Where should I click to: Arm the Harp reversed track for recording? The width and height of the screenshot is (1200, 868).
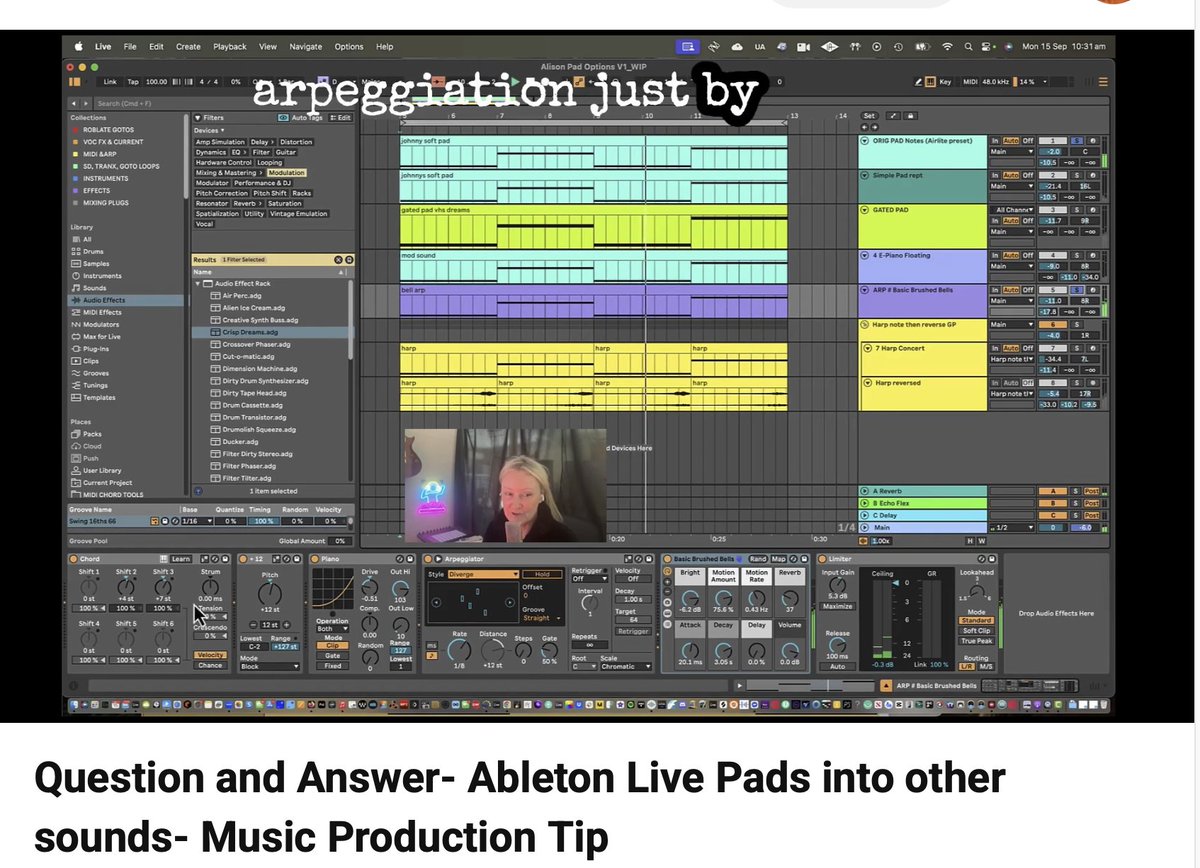[1092, 383]
